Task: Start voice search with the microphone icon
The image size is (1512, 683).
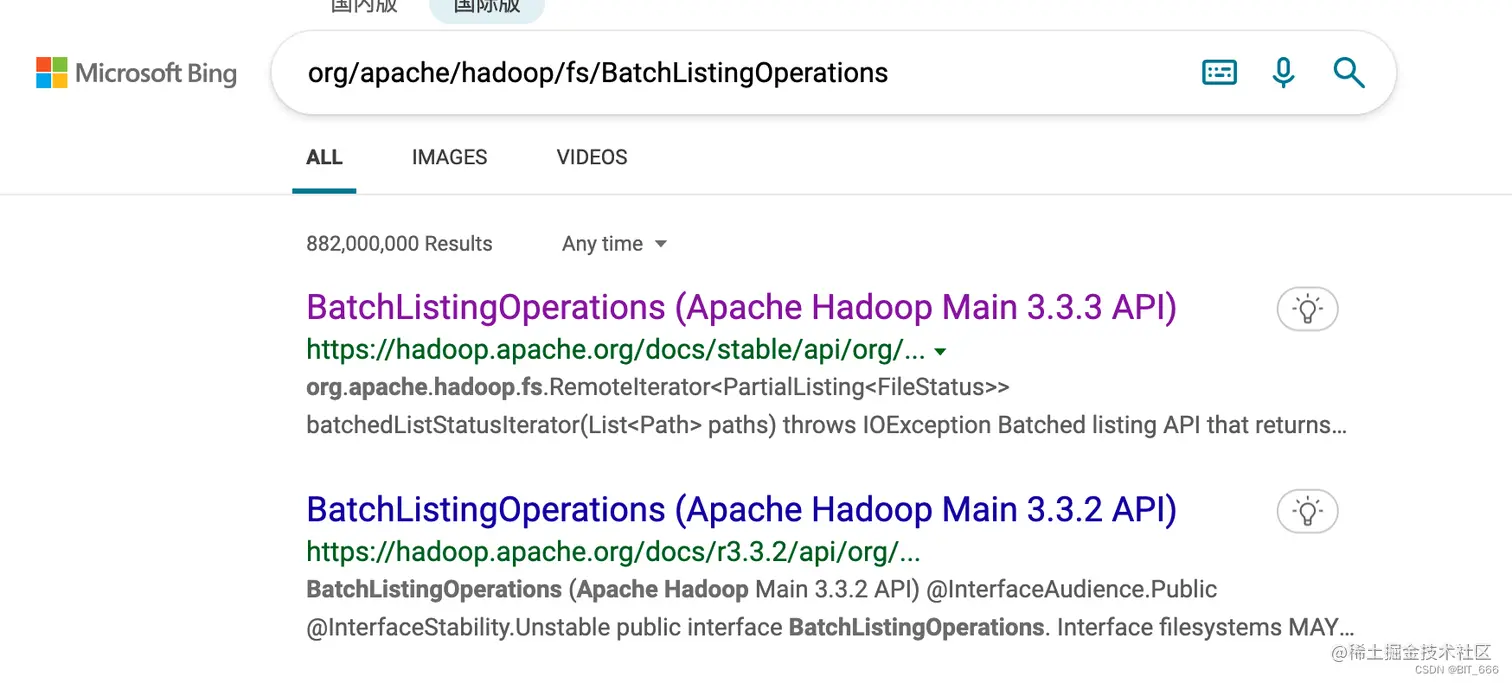Action: click(x=1284, y=72)
